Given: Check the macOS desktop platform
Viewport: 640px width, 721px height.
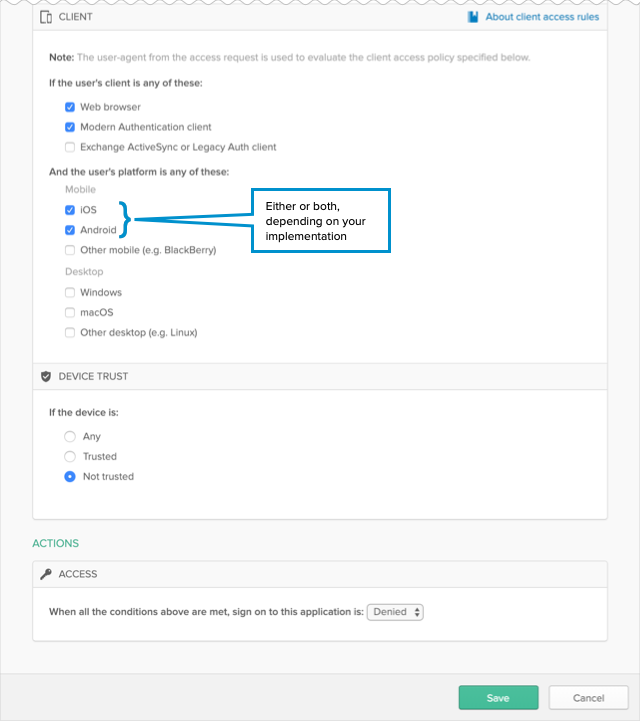Looking at the screenshot, I should click(x=70, y=313).
